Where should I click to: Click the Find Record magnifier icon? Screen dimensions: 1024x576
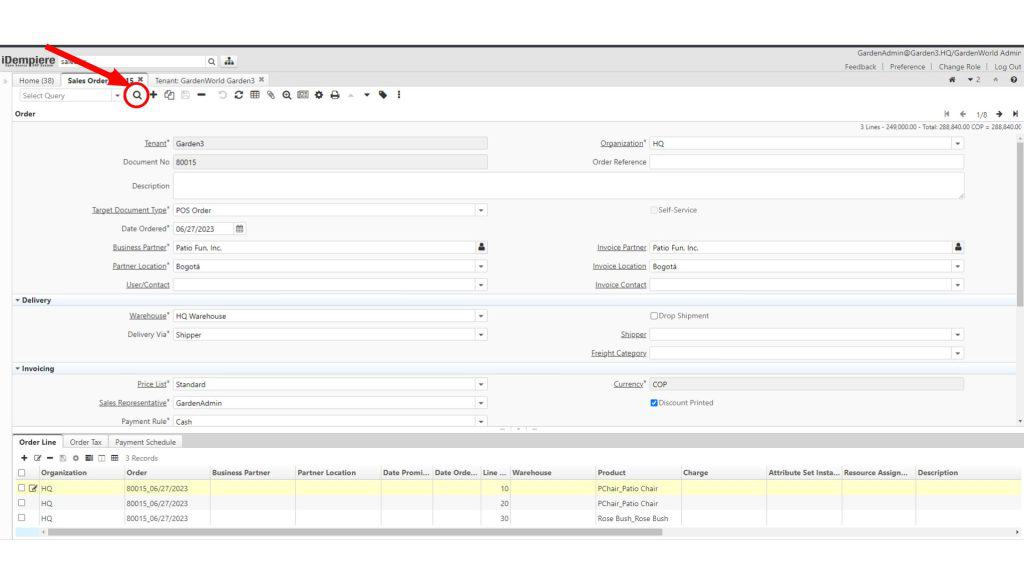click(x=137, y=95)
